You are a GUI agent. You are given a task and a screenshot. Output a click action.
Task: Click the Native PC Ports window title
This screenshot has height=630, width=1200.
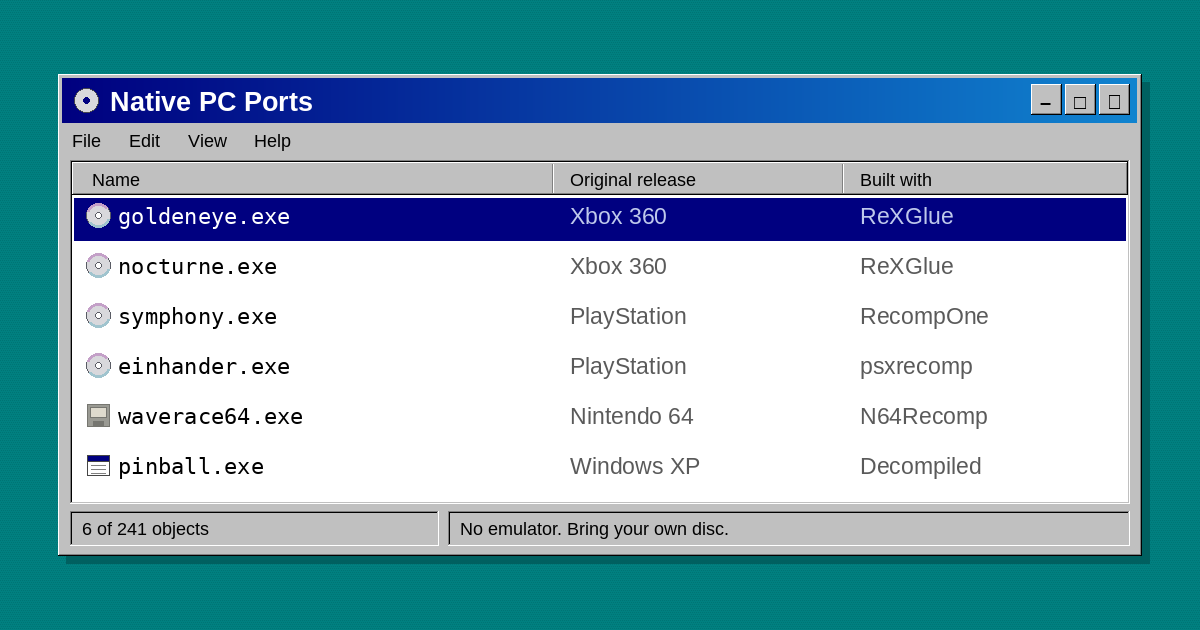[211, 102]
